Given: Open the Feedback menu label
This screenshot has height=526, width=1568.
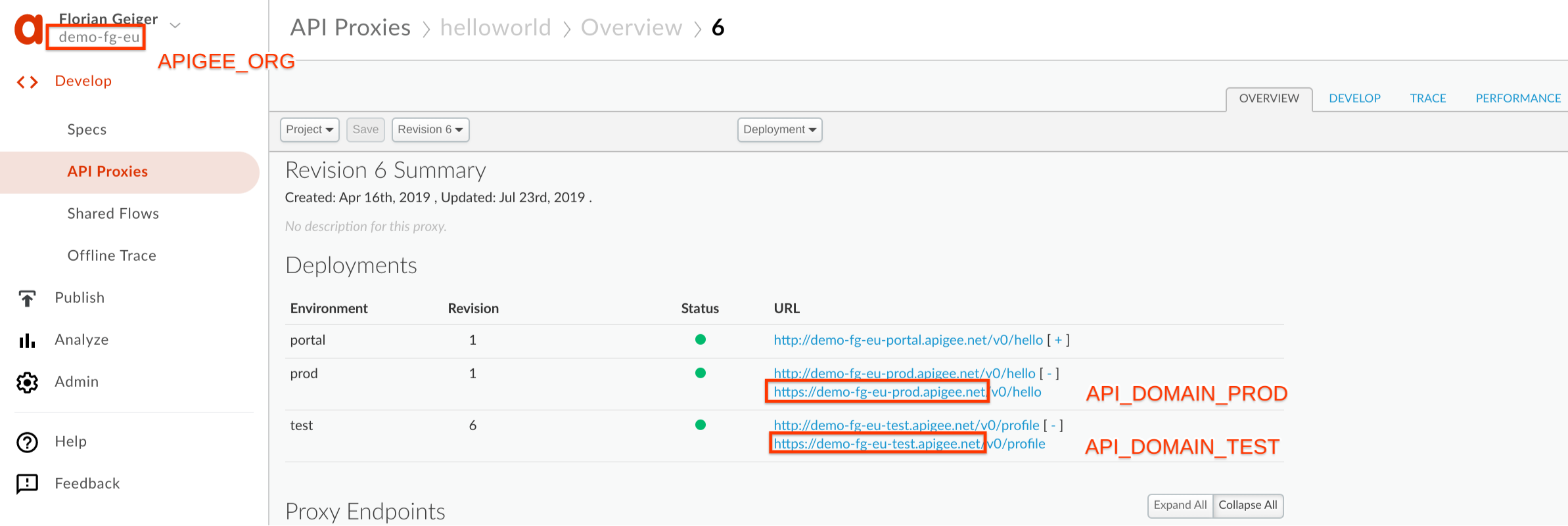Looking at the screenshot, I should [87, 483].
